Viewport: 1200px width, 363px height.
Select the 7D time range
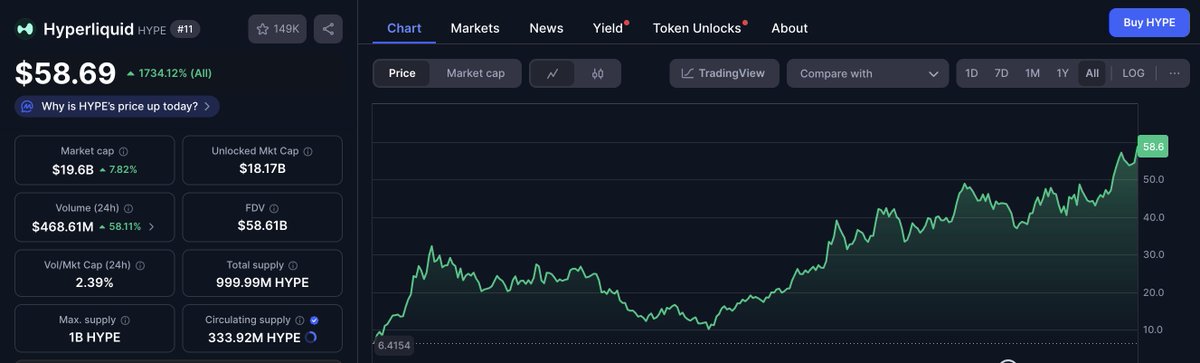tap(1001, 73)
